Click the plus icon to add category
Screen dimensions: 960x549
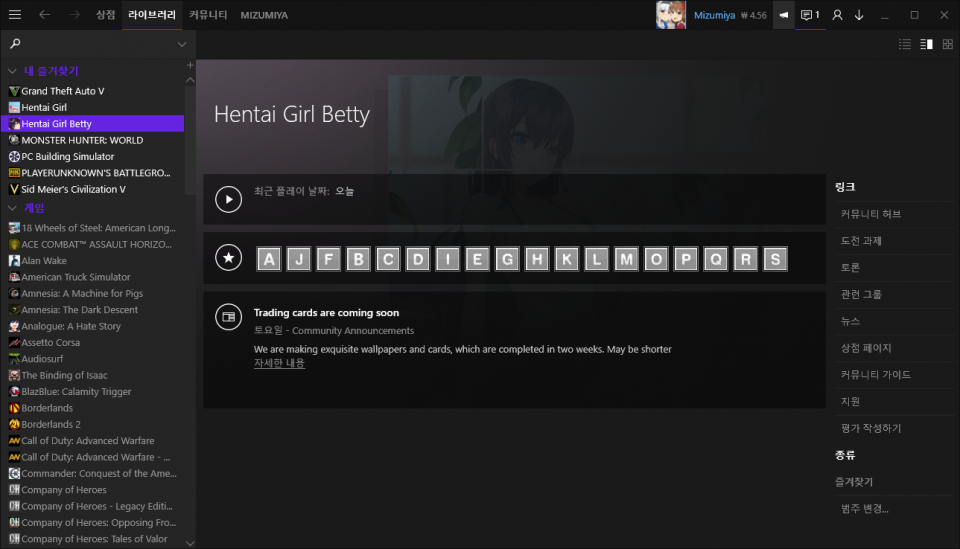(190, 65)
